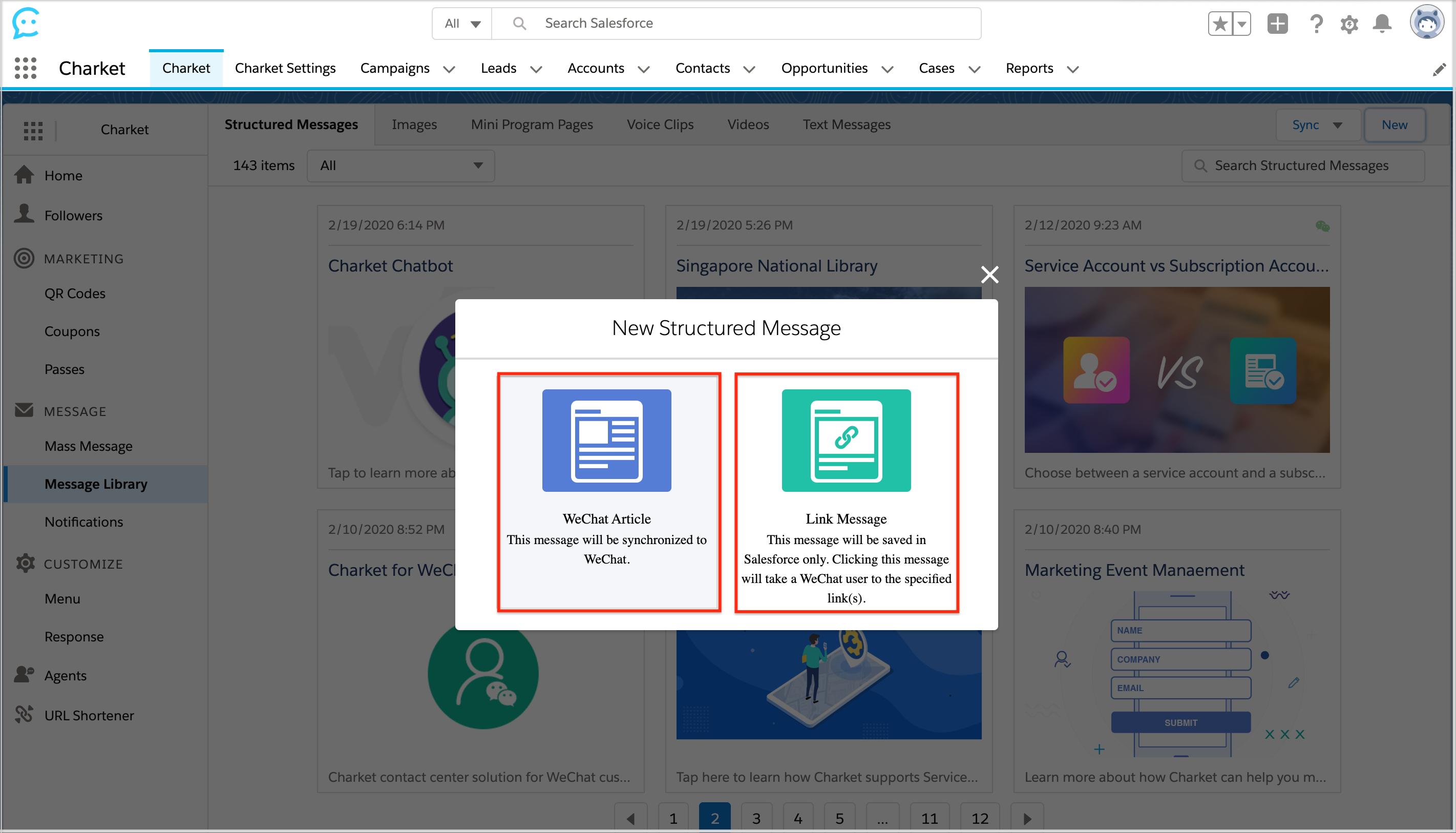Switch to the Videos tab
Screen dimensions: 1456x833
[748, 124]
